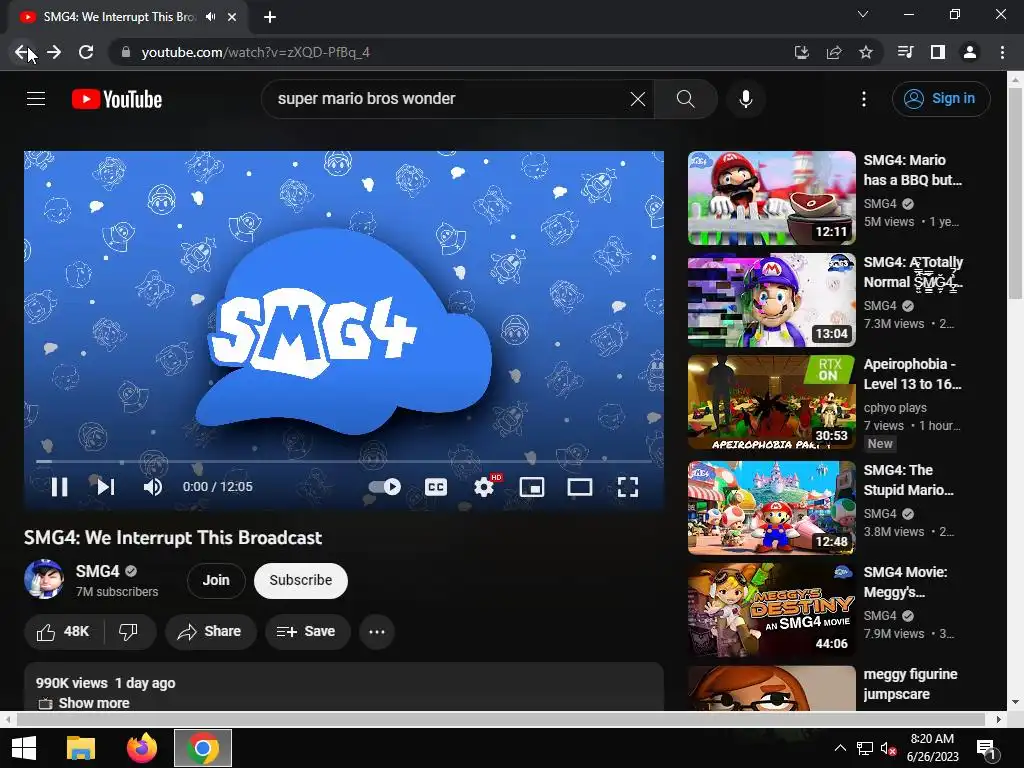Pause the playing video

(x=59, y=487)
